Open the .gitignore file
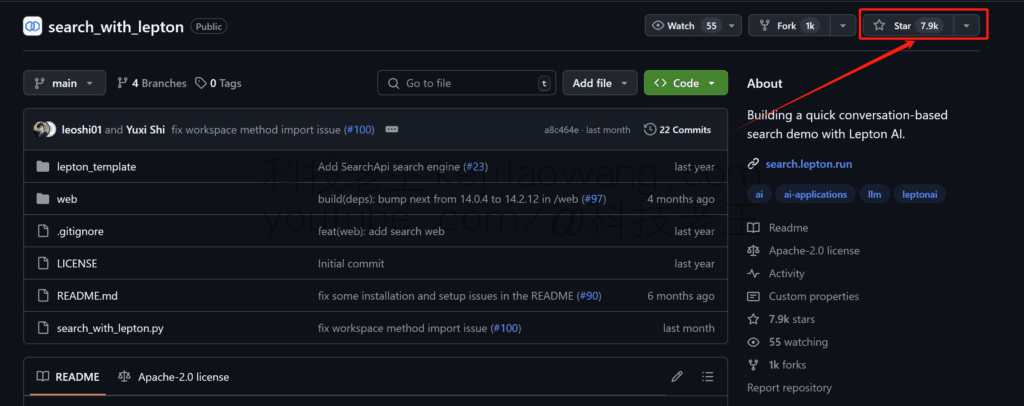This screenshot has height=406, width=1024. (x=80, y=231)
